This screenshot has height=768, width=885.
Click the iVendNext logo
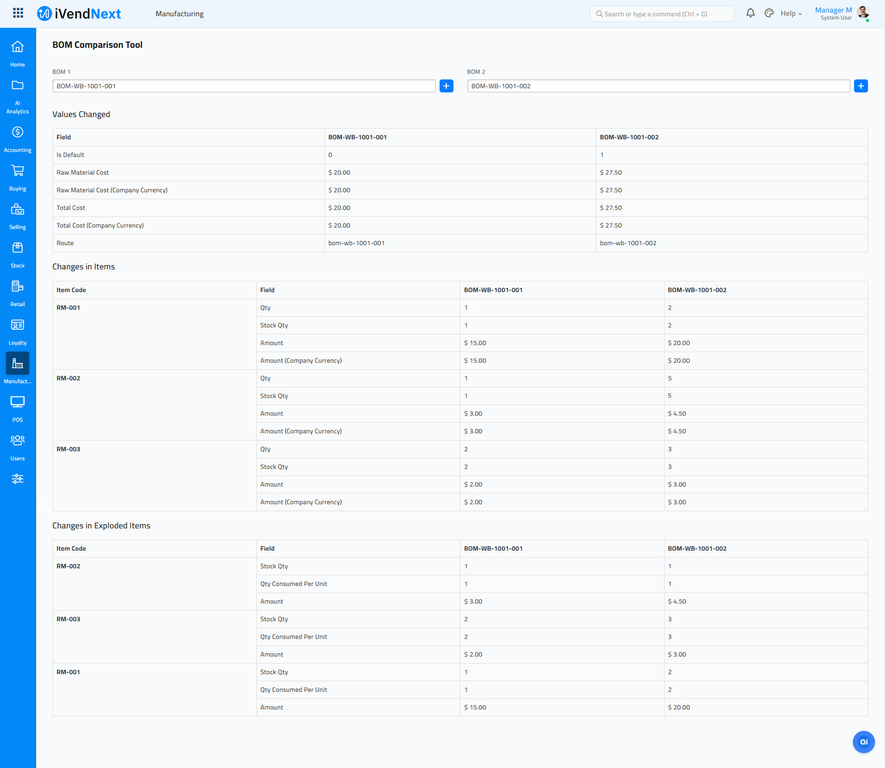[78, 14]
